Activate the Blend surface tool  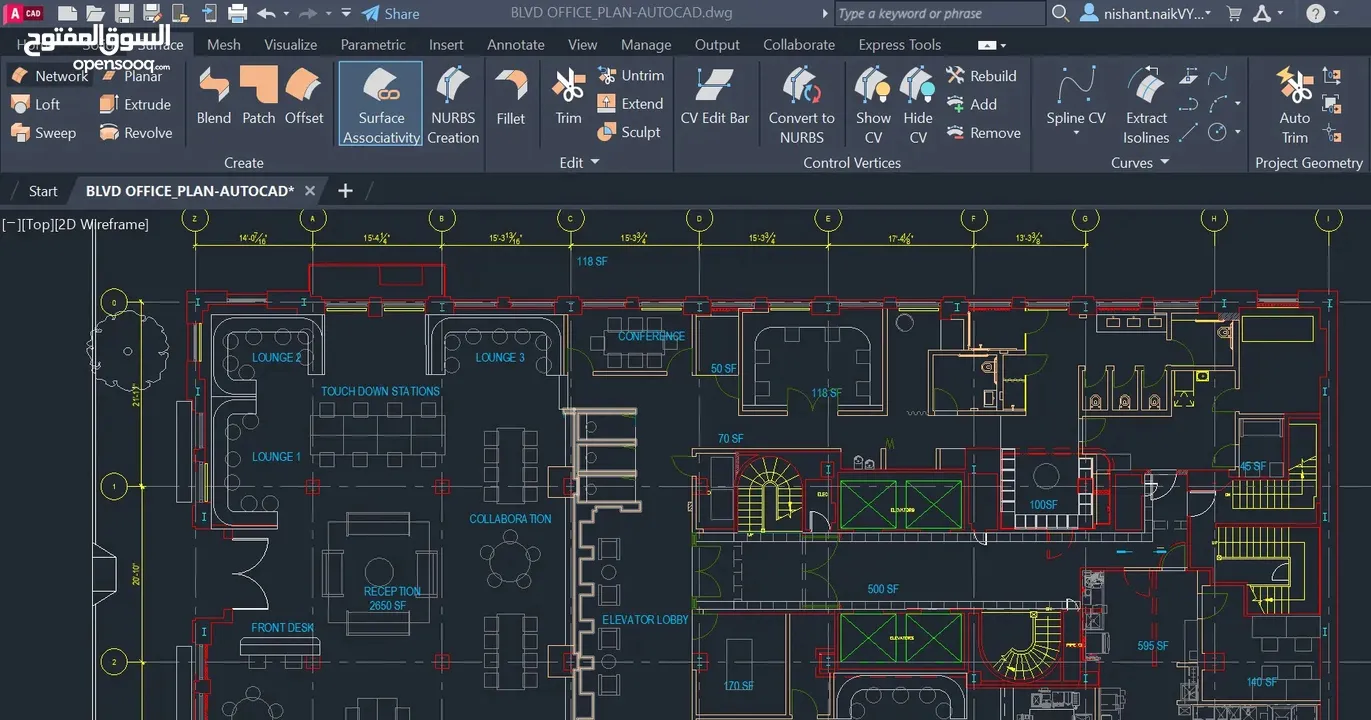(x=214, y=96)
